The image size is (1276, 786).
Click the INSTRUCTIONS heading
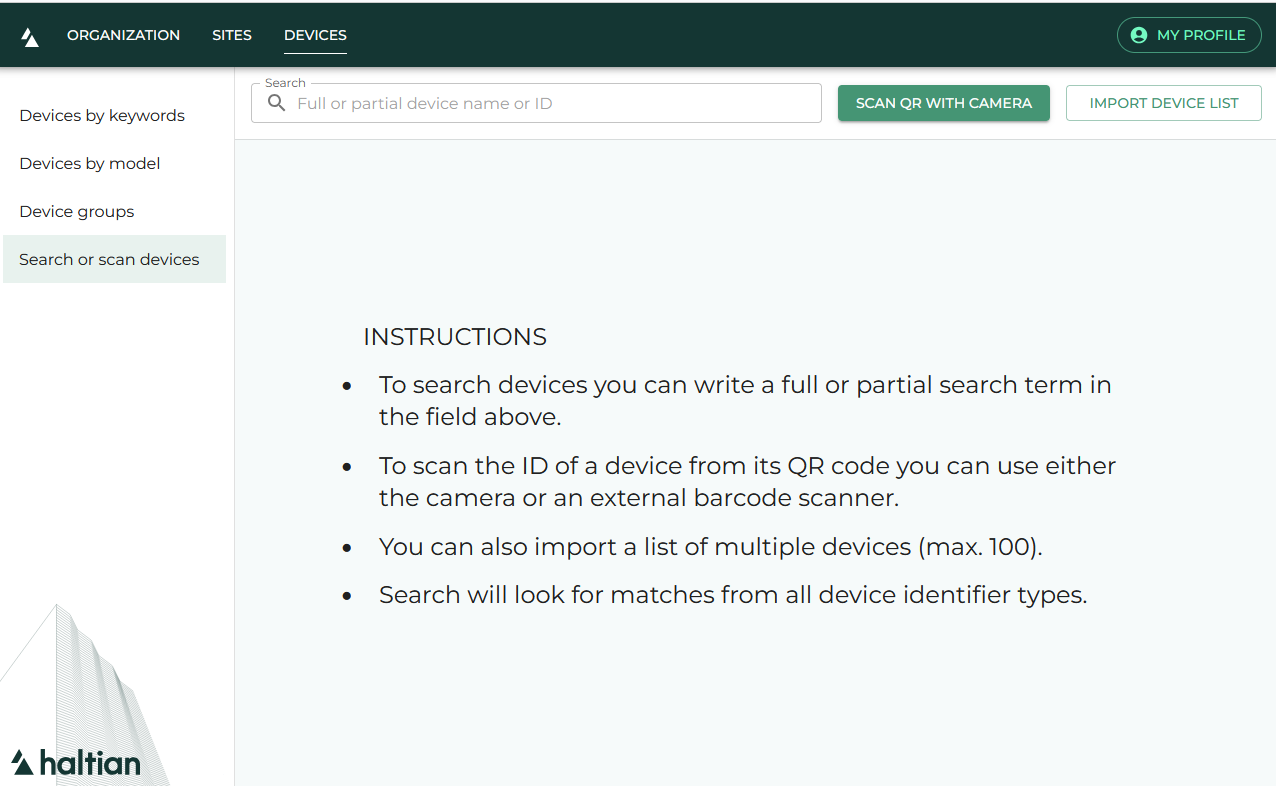(x=455, y=337)
